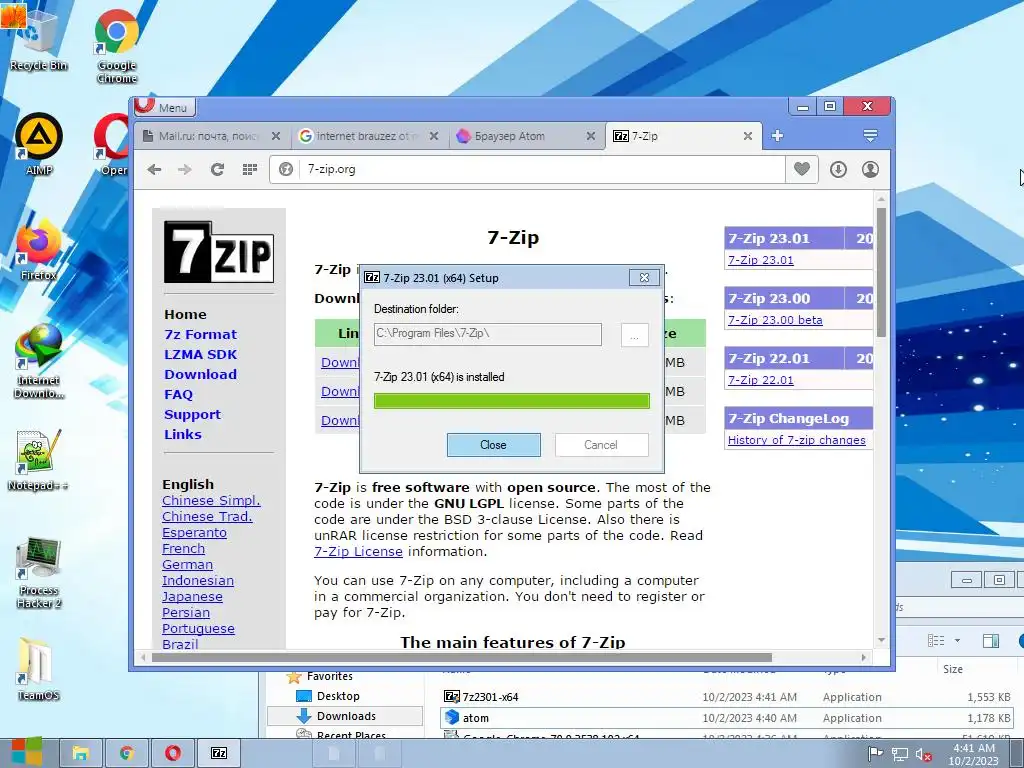
Task: Switch language to Japanese
Action: [192, 596]
